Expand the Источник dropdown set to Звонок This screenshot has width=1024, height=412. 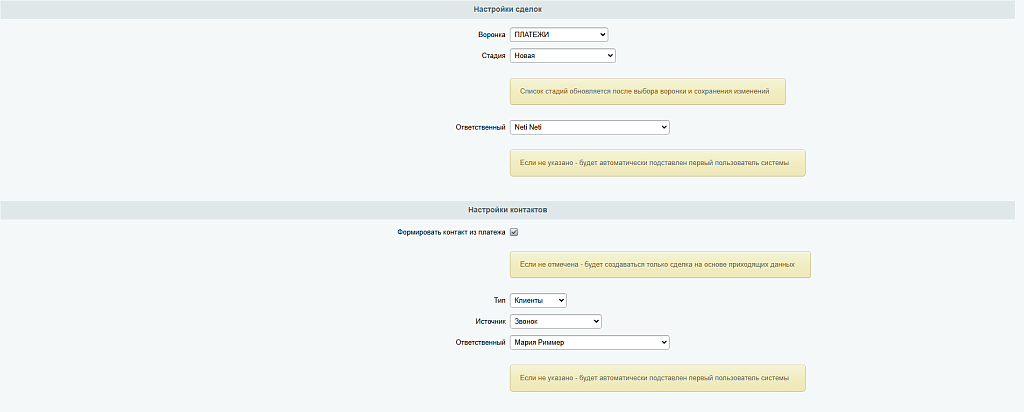click(556, 321)
